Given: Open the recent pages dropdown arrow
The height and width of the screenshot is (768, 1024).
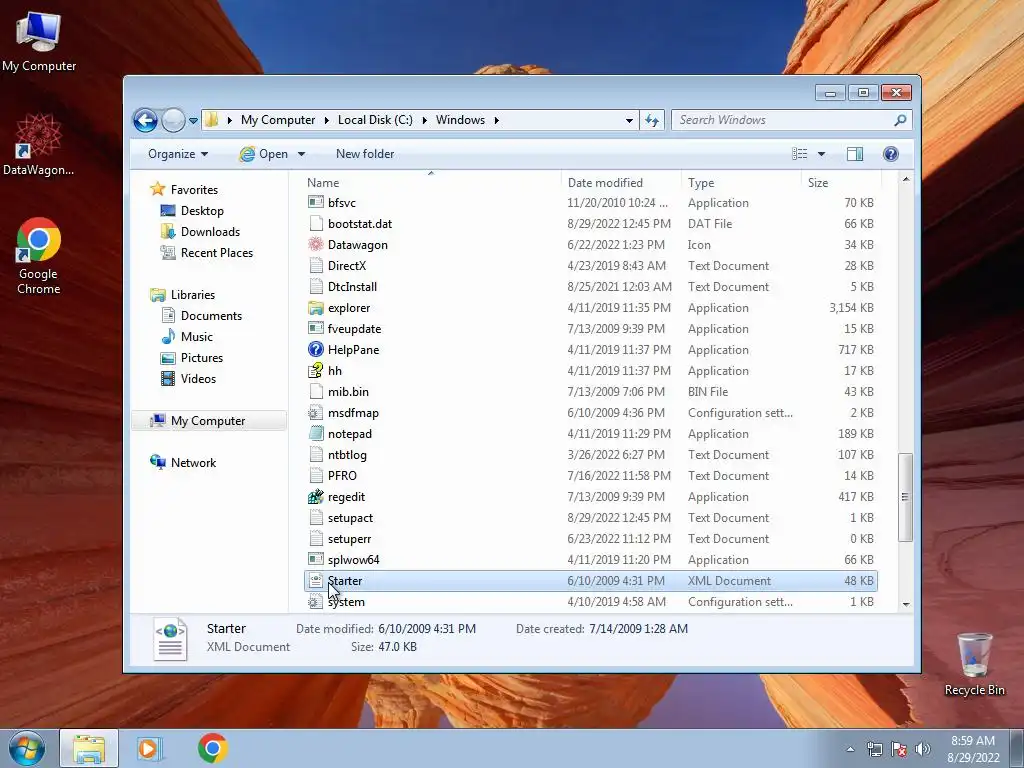Looking at the screenshot, I should point(193,121).
